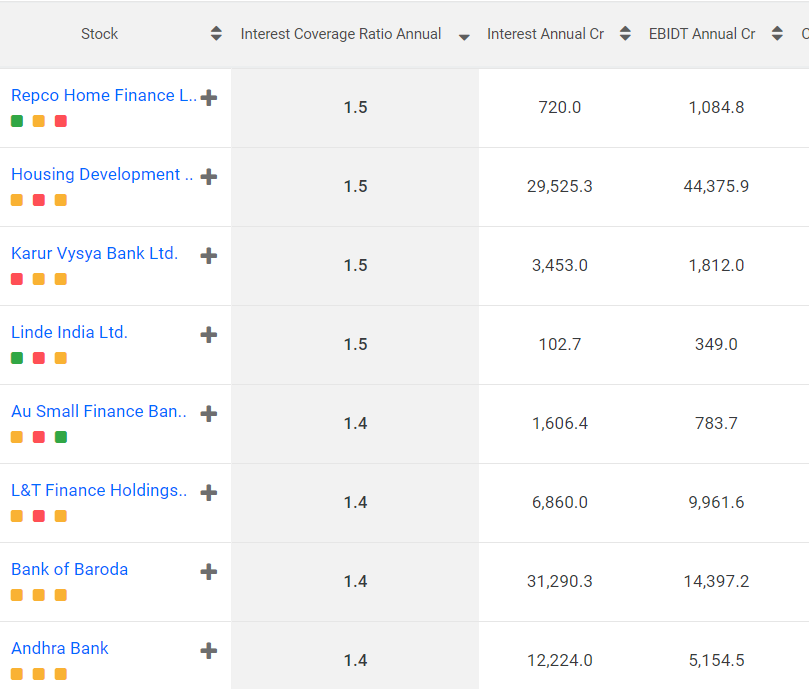Select interest value 6,860.0
This screenshot has width=809, height=689.
(x=560, y=502)
